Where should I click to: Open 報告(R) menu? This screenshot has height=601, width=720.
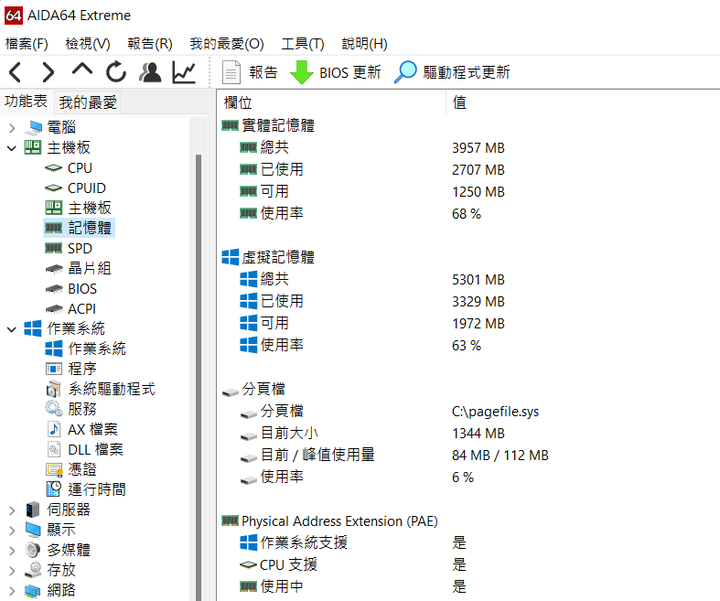point(150,44)
